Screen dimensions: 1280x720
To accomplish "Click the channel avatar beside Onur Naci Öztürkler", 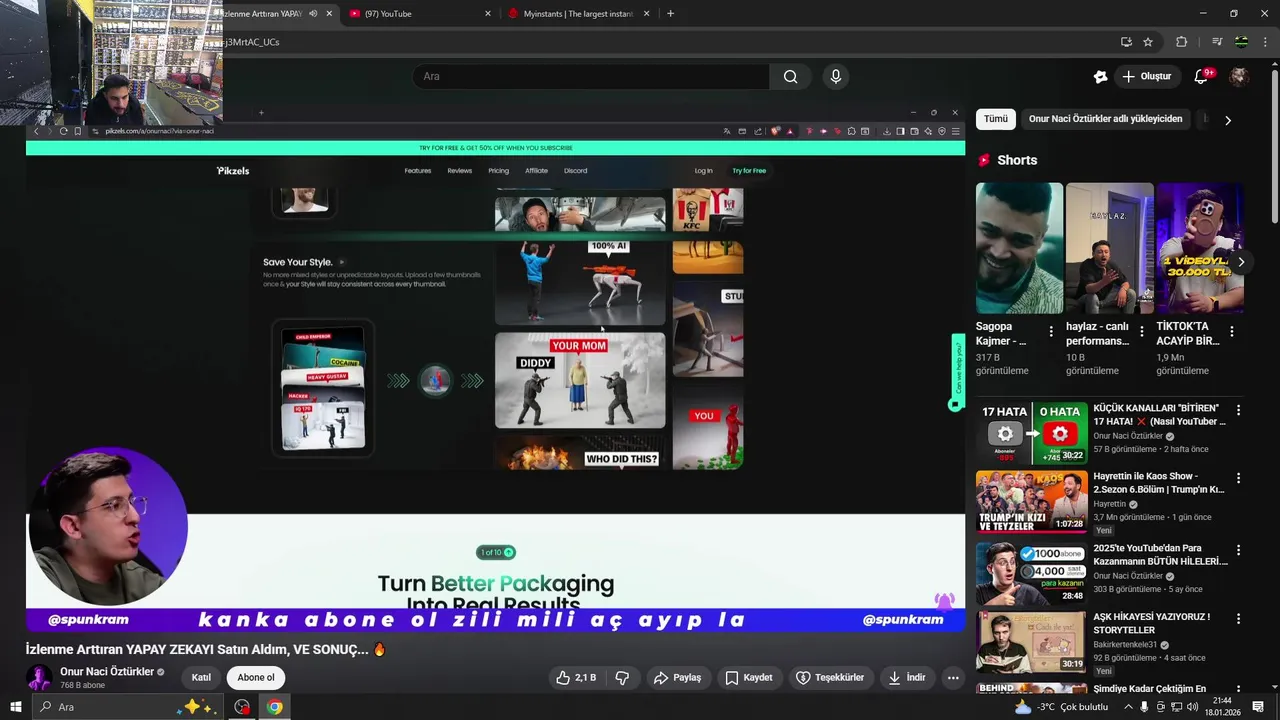I will pyautogui.click(x=39, y=677).
